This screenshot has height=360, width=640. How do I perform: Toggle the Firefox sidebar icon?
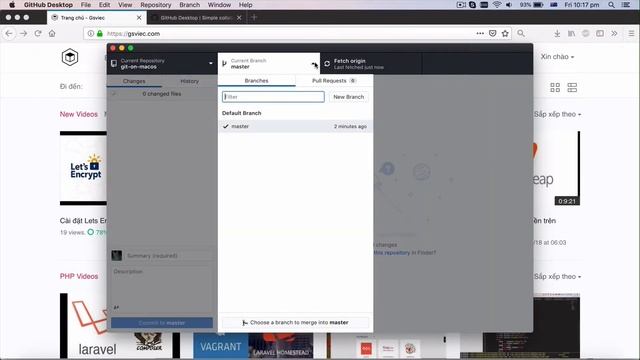[x=600, y=33]
